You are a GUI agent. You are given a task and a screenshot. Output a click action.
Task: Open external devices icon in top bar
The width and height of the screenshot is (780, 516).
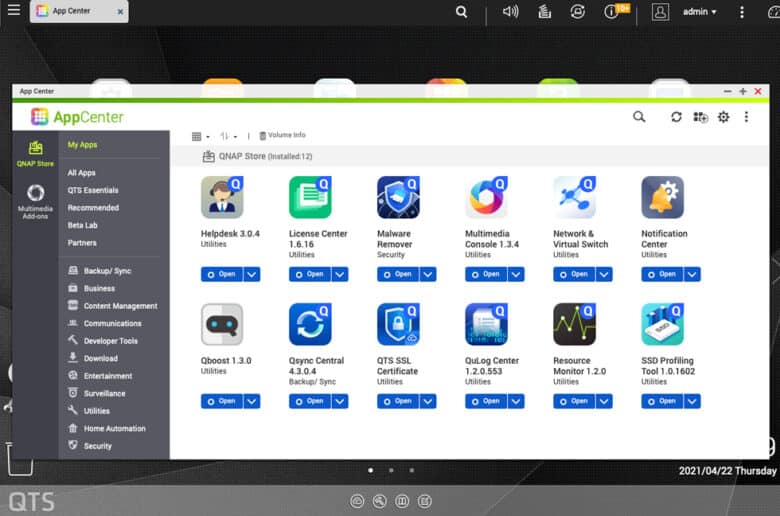[x=577, y=11]
